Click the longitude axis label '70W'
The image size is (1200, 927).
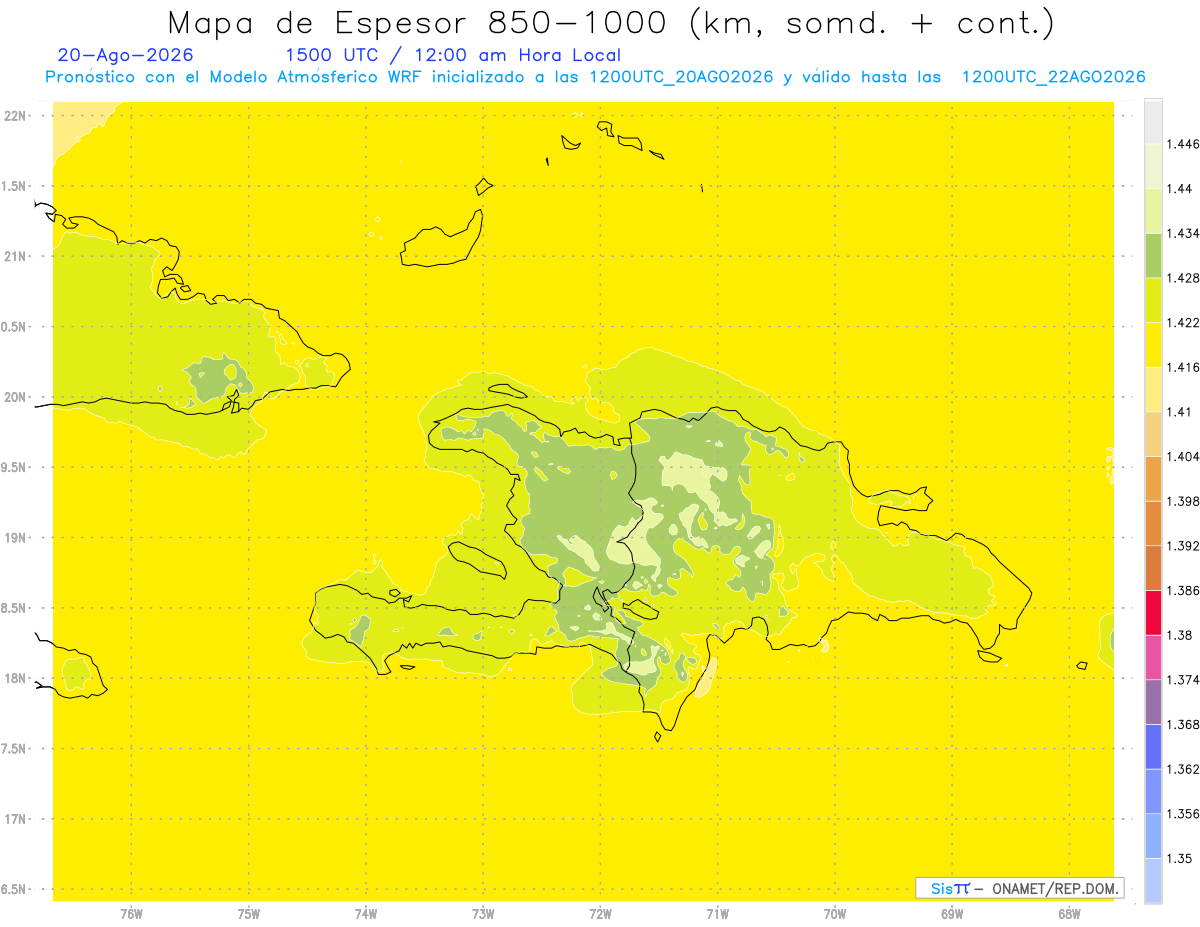click(835, 913)
